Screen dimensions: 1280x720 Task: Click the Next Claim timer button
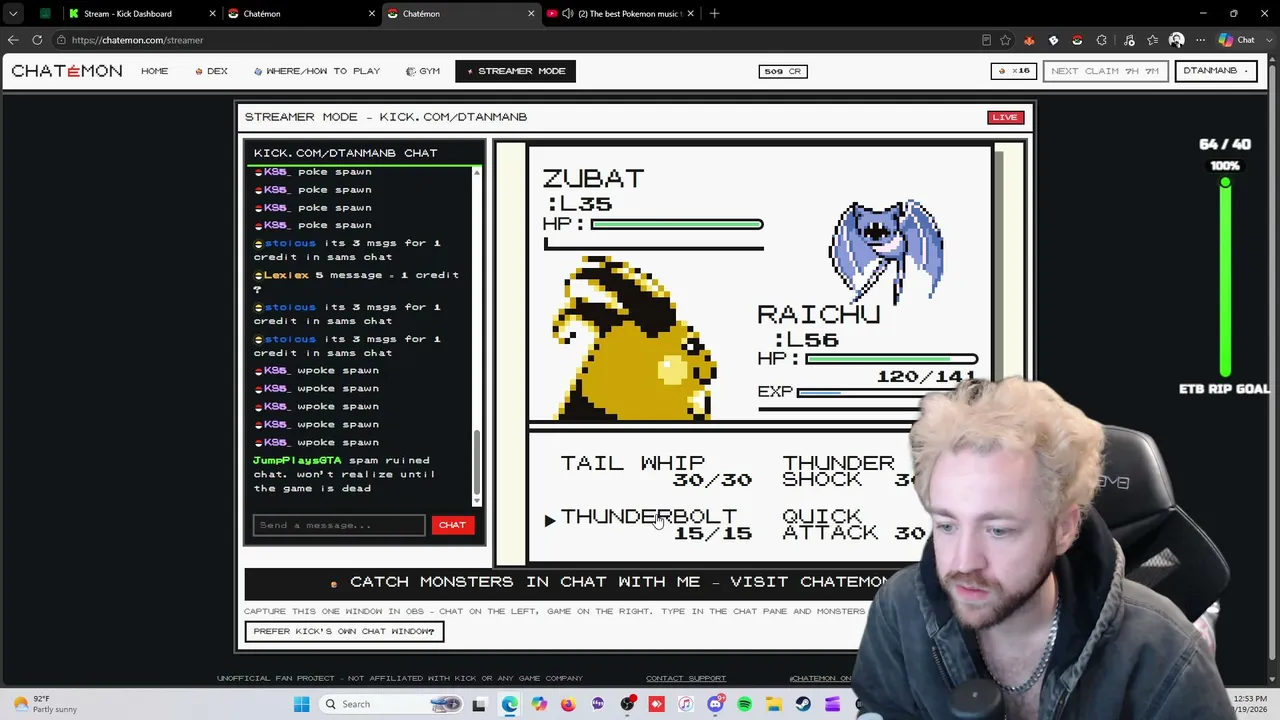[x=1105, y=71]
